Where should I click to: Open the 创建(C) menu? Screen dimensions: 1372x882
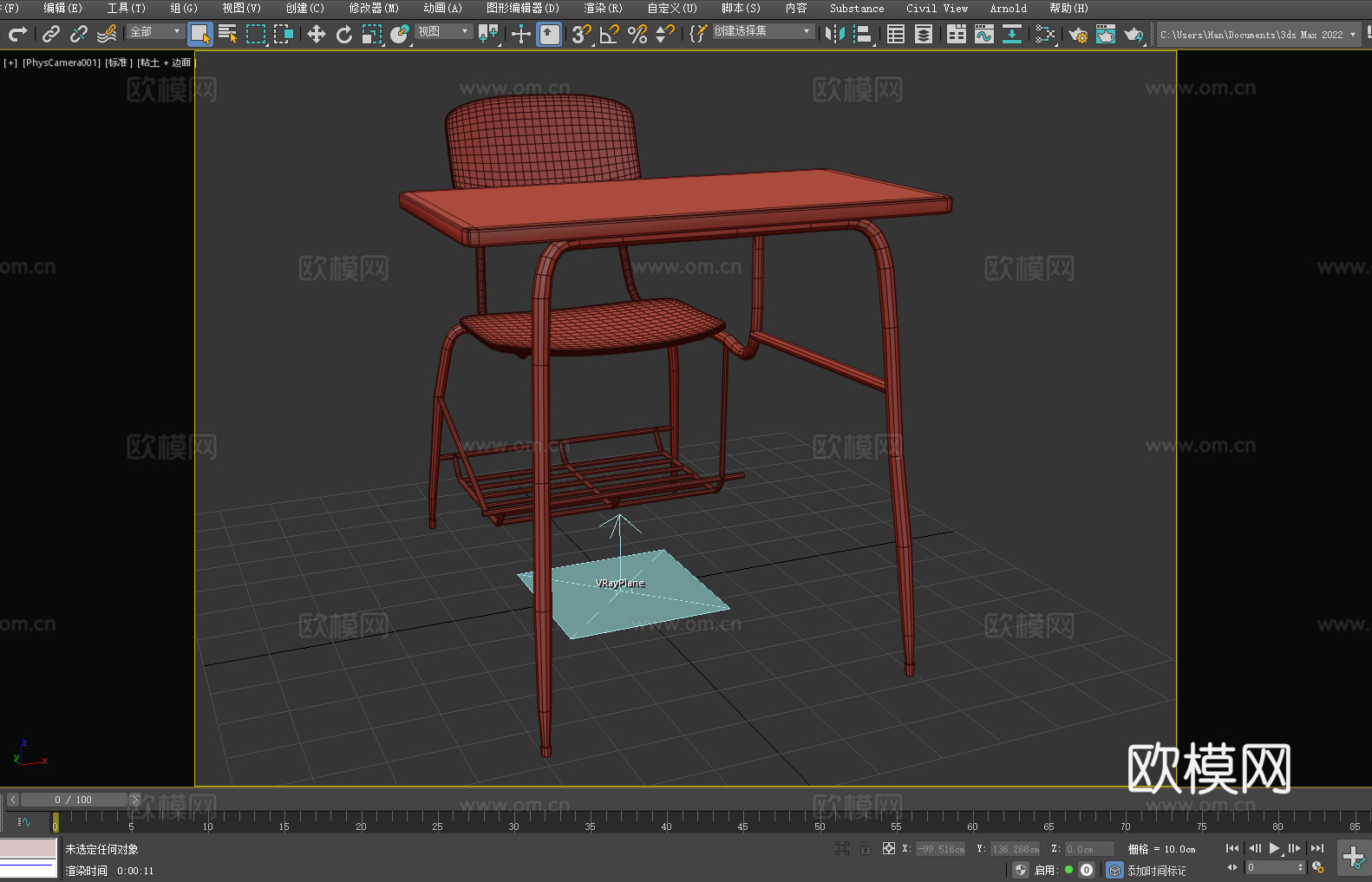point(304,8)
